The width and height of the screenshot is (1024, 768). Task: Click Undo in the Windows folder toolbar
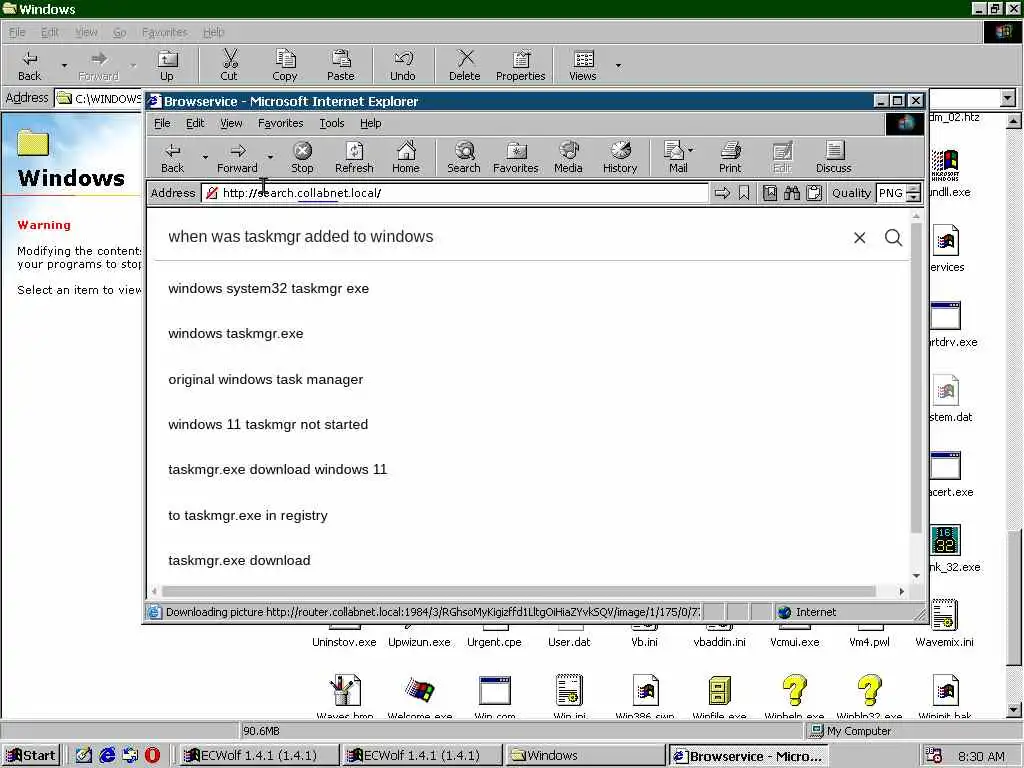(x=402, y=65)
